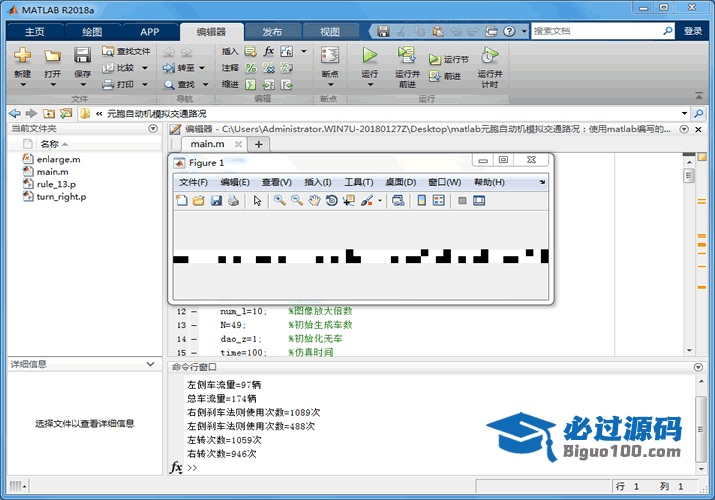The height and width of the screenshot is (500, 715).
Task: Switch to the APP ribbon tab
Action: click(x=150, y=31)
